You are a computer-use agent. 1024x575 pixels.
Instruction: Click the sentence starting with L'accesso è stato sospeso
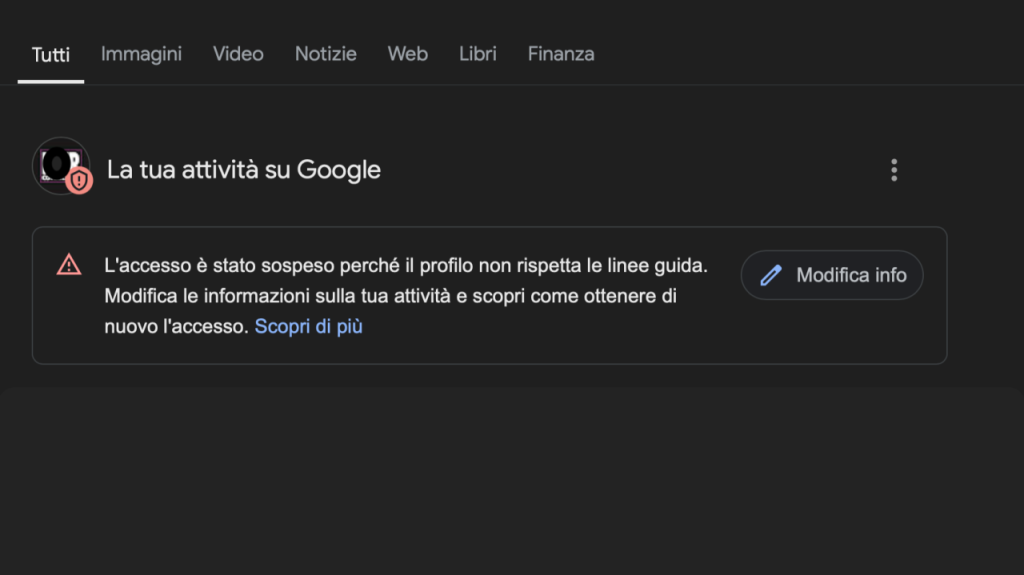tap(406, 265)
